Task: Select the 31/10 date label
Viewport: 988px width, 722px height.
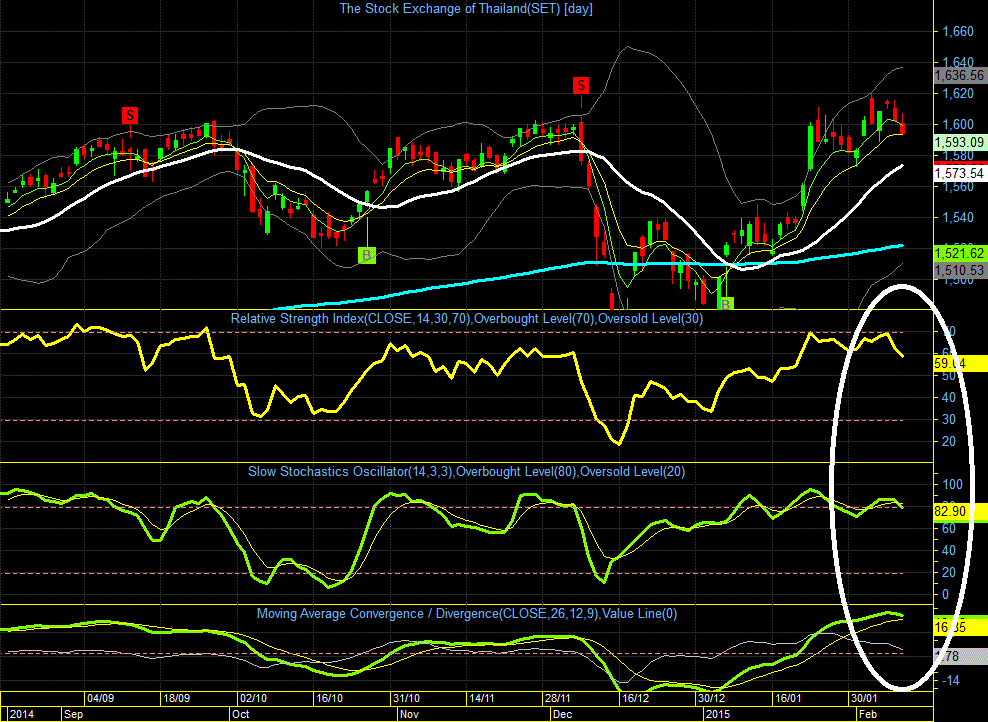Action: 406,698
